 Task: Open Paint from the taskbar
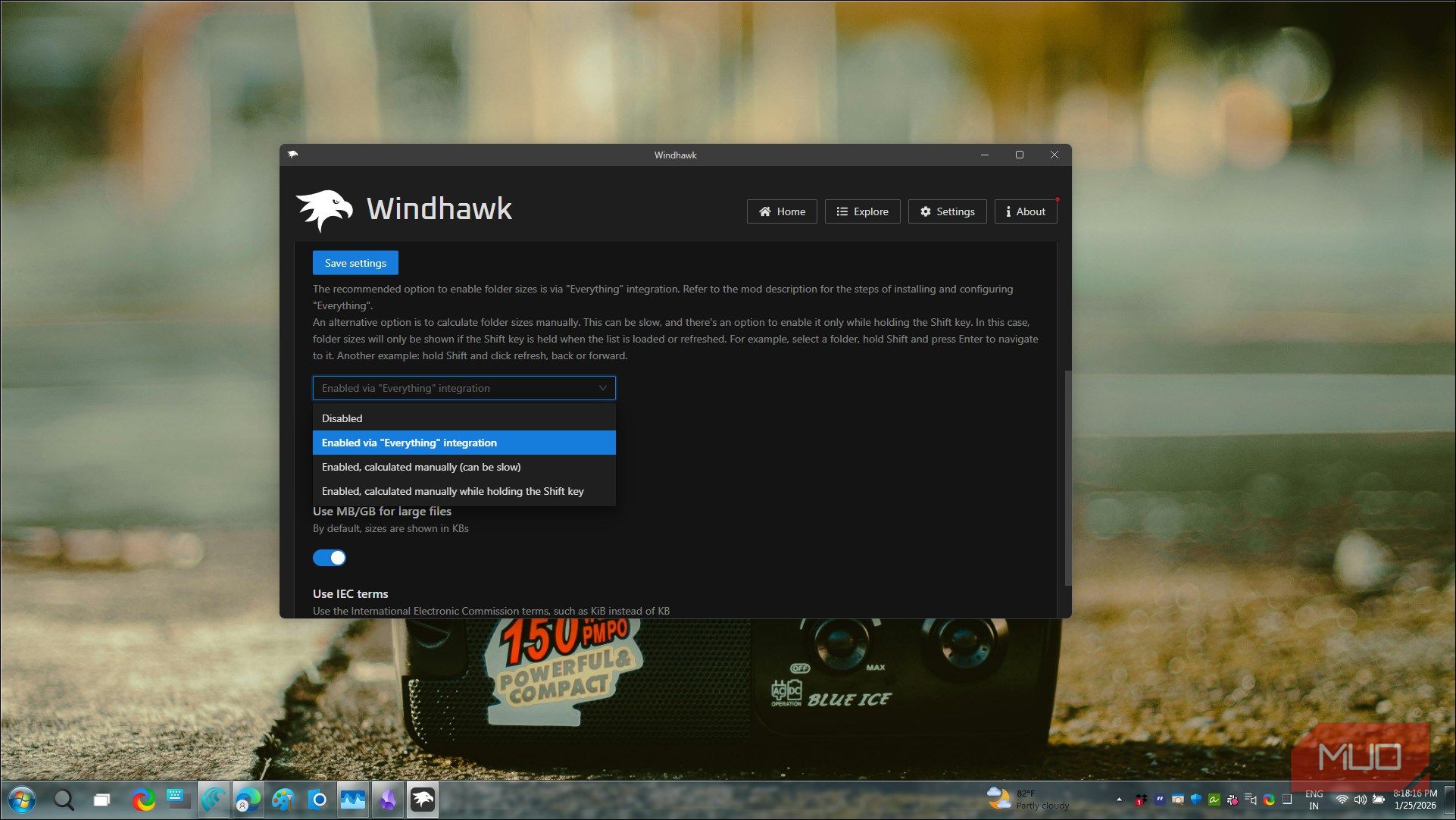pyautogui.click(x=283, y=800)
